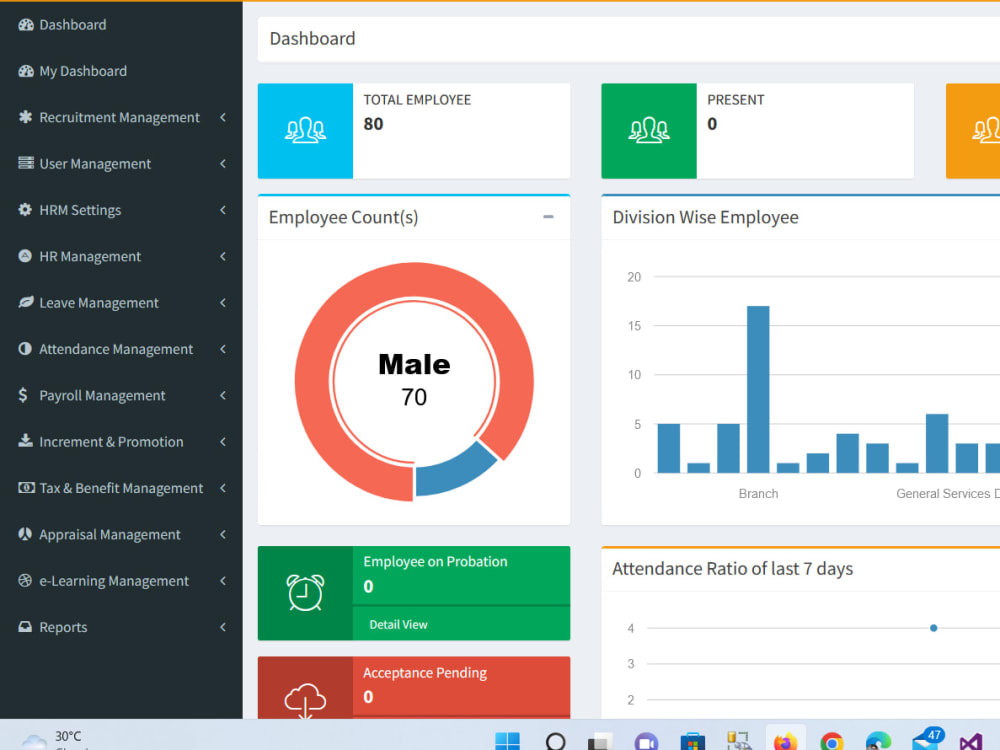Open Mail app with 47 badge
This screenshot has width=1000, height=750.
coord(927,740)
